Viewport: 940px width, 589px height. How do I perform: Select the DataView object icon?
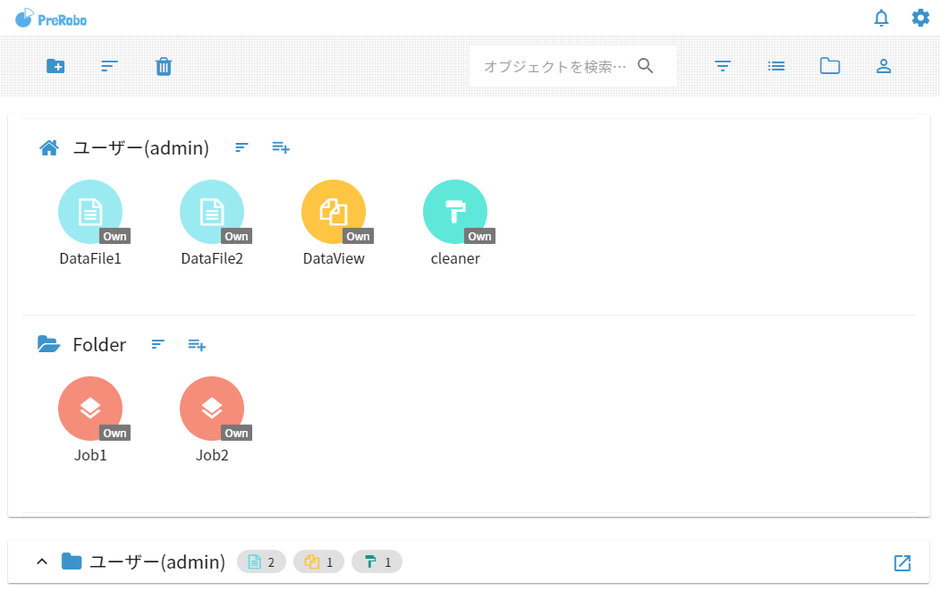[333, 212]
